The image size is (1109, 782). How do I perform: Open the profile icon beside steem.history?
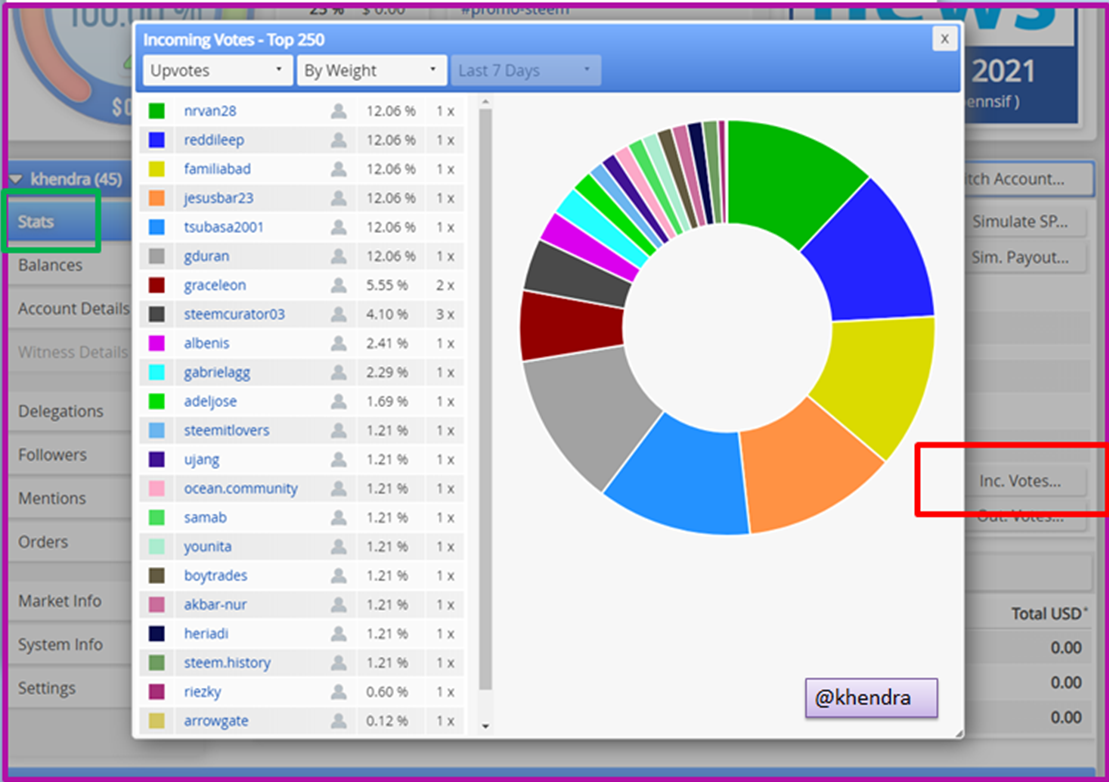tap(339, 662)
